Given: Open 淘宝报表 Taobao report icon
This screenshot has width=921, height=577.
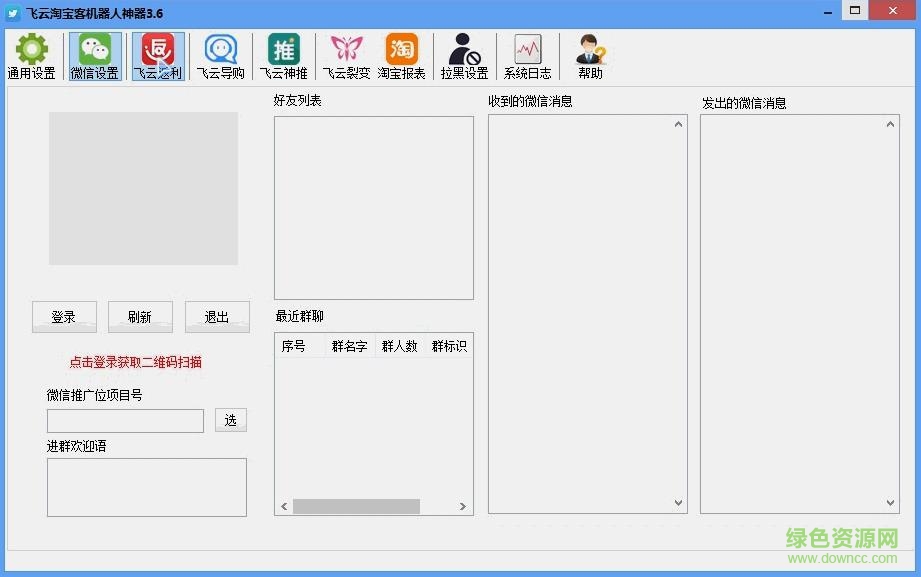Looking at the screenshot, I should pos(402,55).
